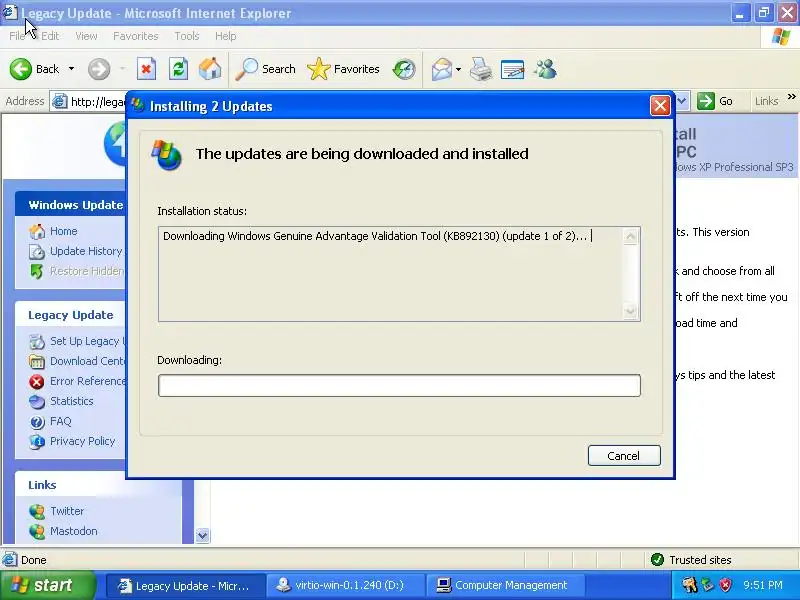Viewport: 800px width, 600px height.
Task: Open the History icon in toolbar
Action: coord(404,69)
